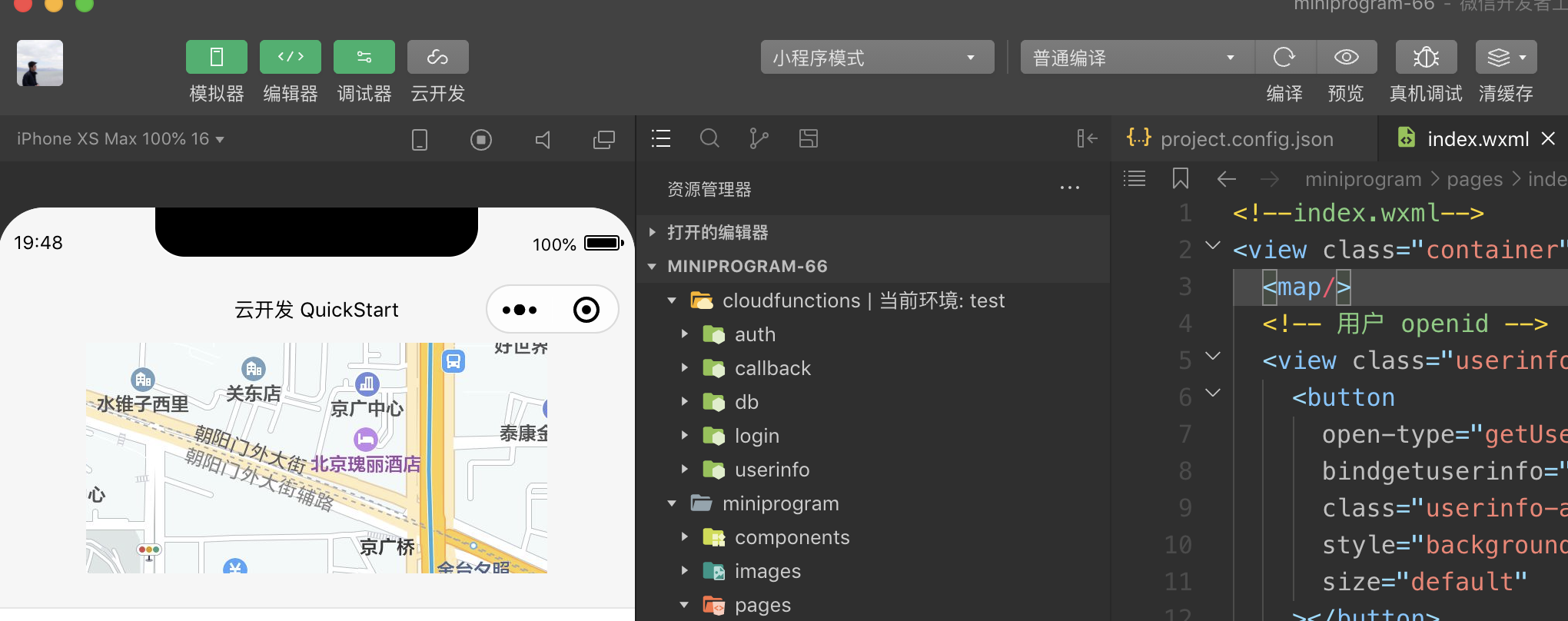Viewport: 1568px width, 621px height.
Task: Click miniprogram in breadcrumb path
Action: coord(1363,179)
